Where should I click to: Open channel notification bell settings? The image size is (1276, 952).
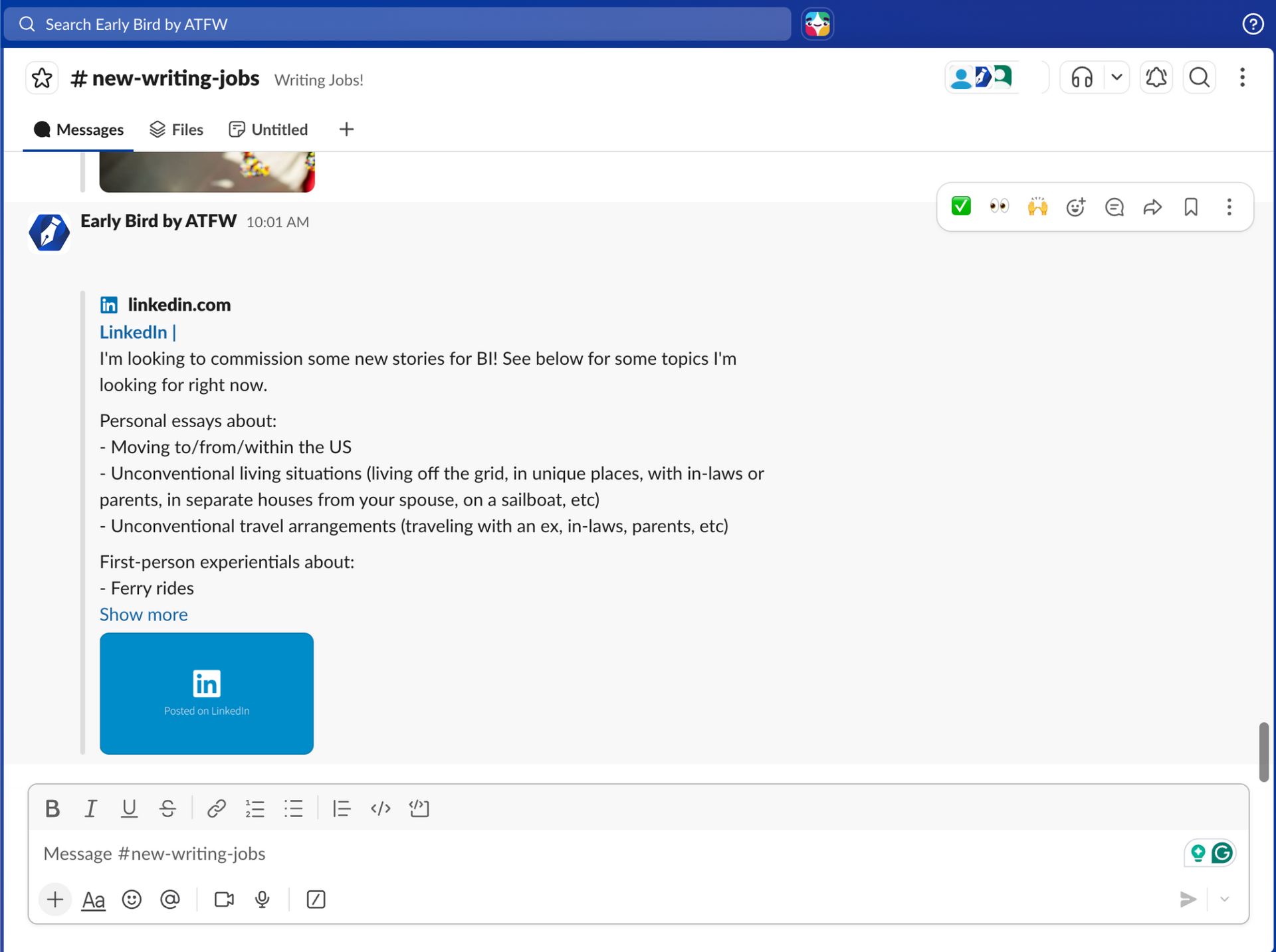pos(1156,78)
